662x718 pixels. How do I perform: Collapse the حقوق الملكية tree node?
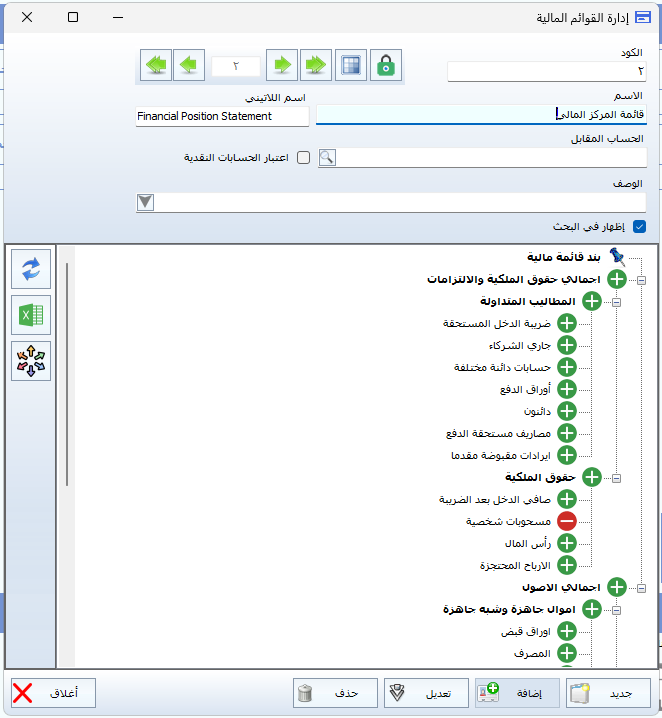[x=616, y=479]
